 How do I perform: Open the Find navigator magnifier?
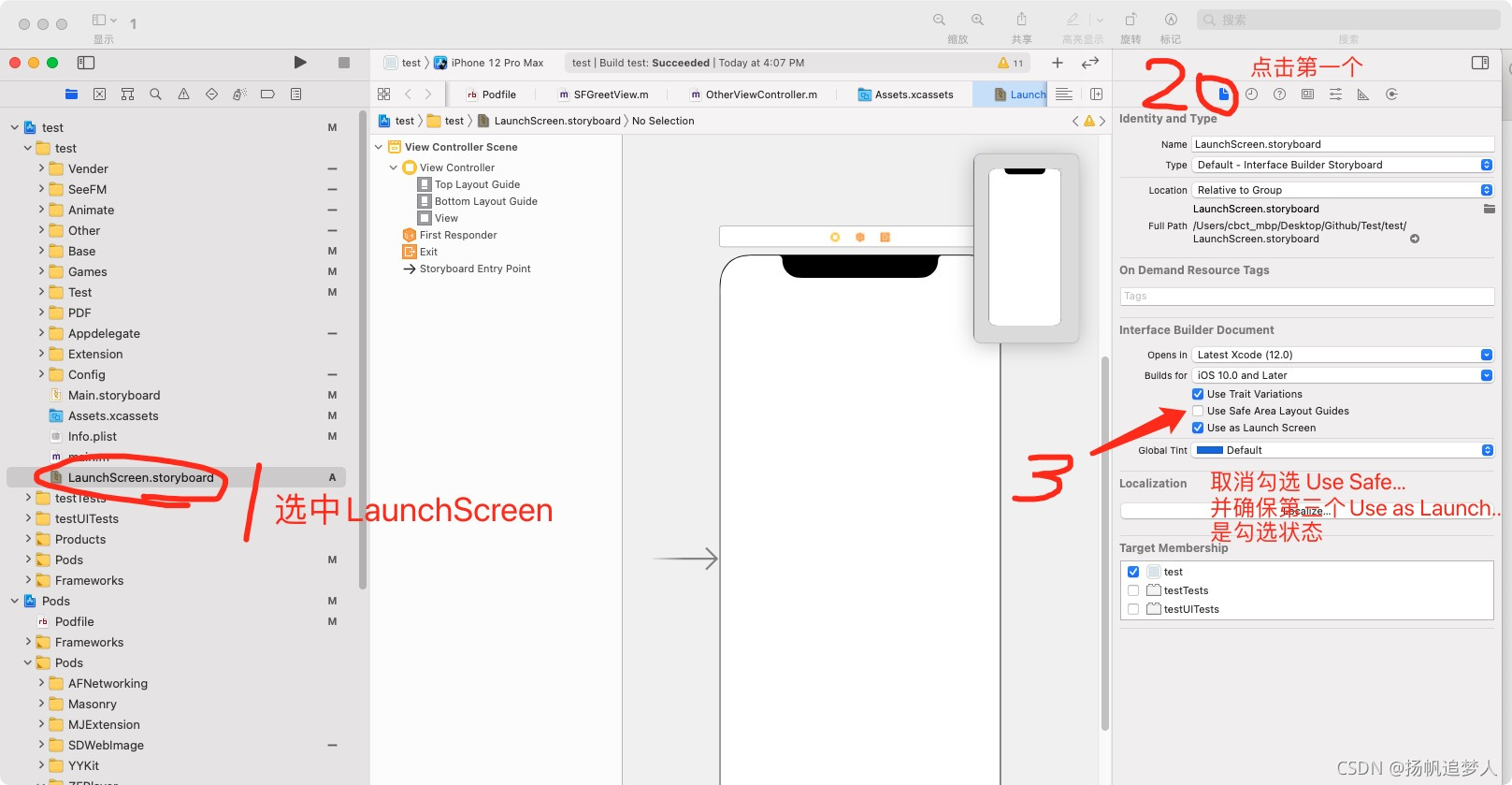pos(156,94)
